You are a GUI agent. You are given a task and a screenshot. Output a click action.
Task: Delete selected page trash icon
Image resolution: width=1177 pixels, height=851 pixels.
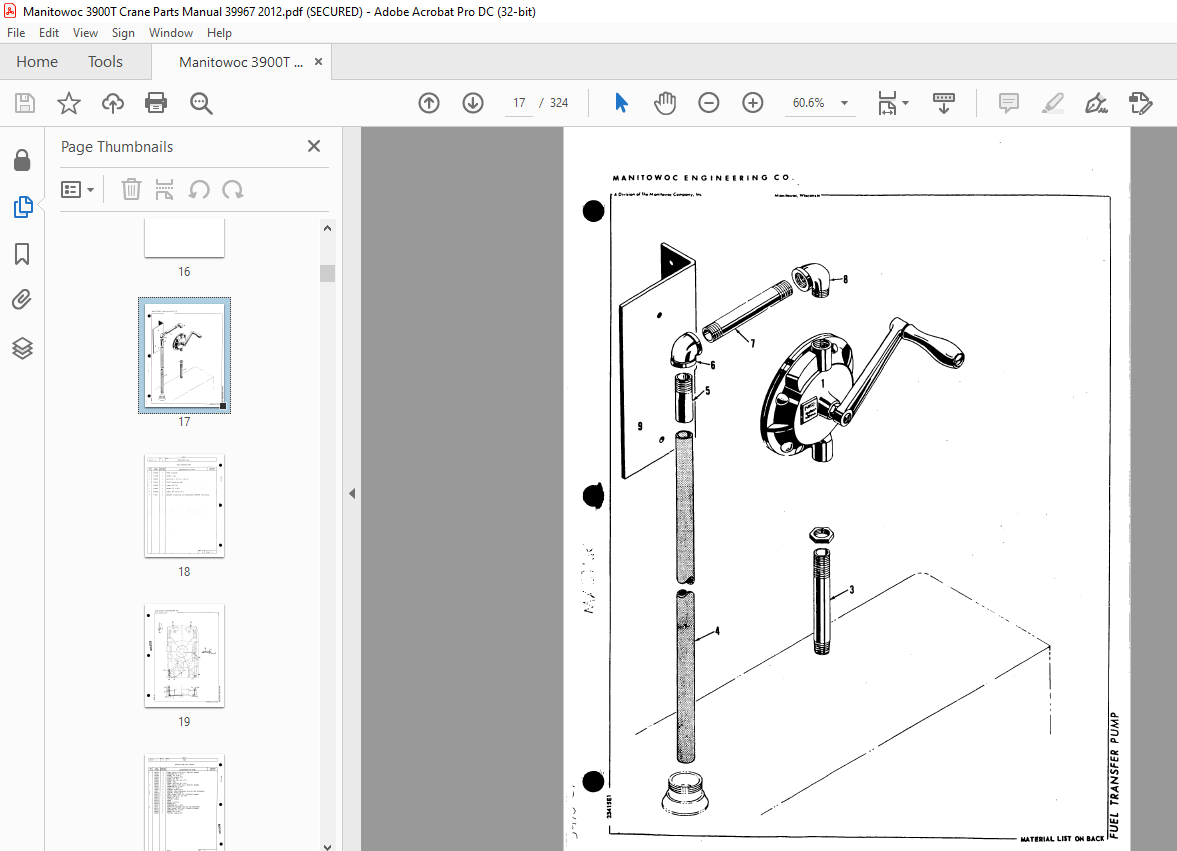pos(131,189)
